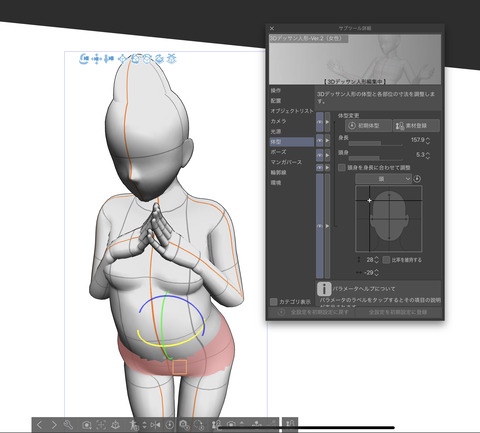Click the orange root square on figure
The width and height of the screenshot is (480, 433).
pos(180,367)
